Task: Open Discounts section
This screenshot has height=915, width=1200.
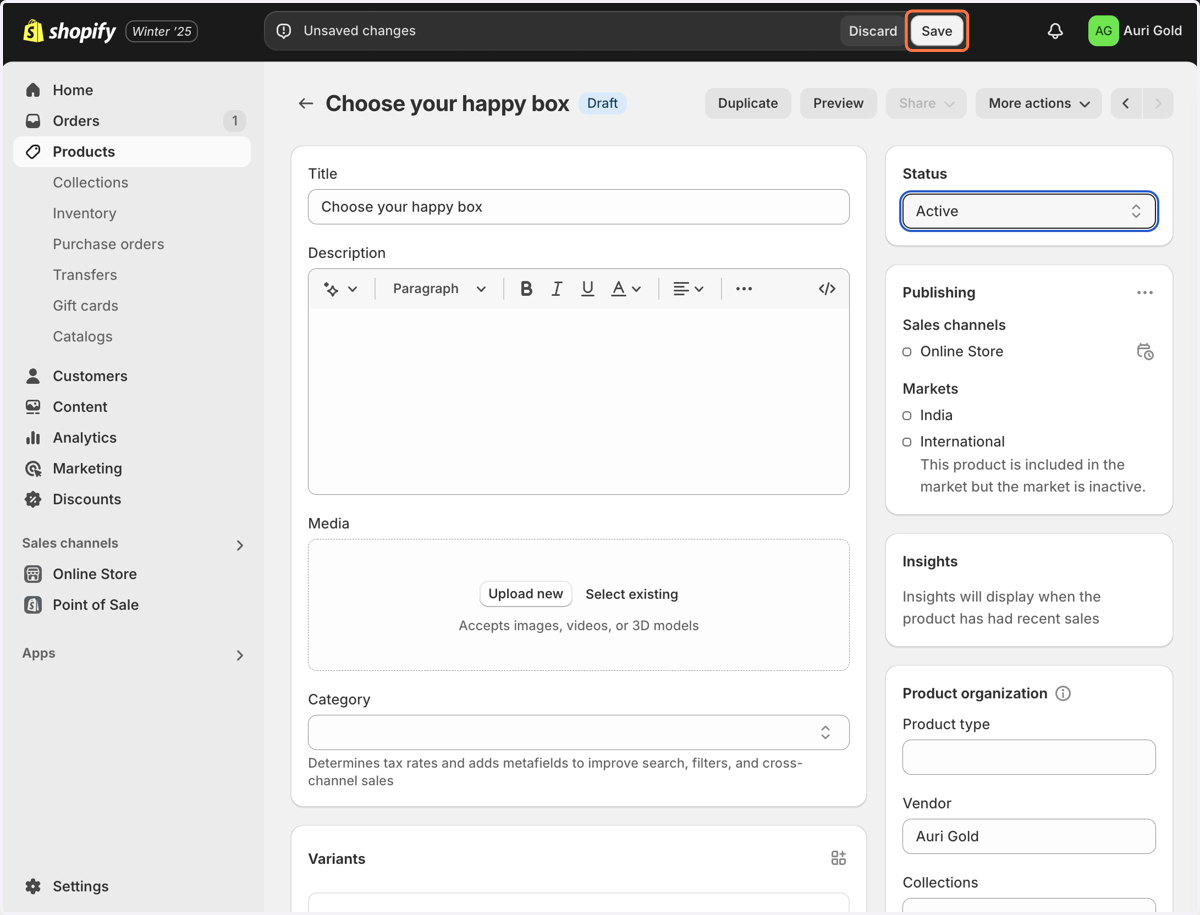Action: [x=132, y=500]
